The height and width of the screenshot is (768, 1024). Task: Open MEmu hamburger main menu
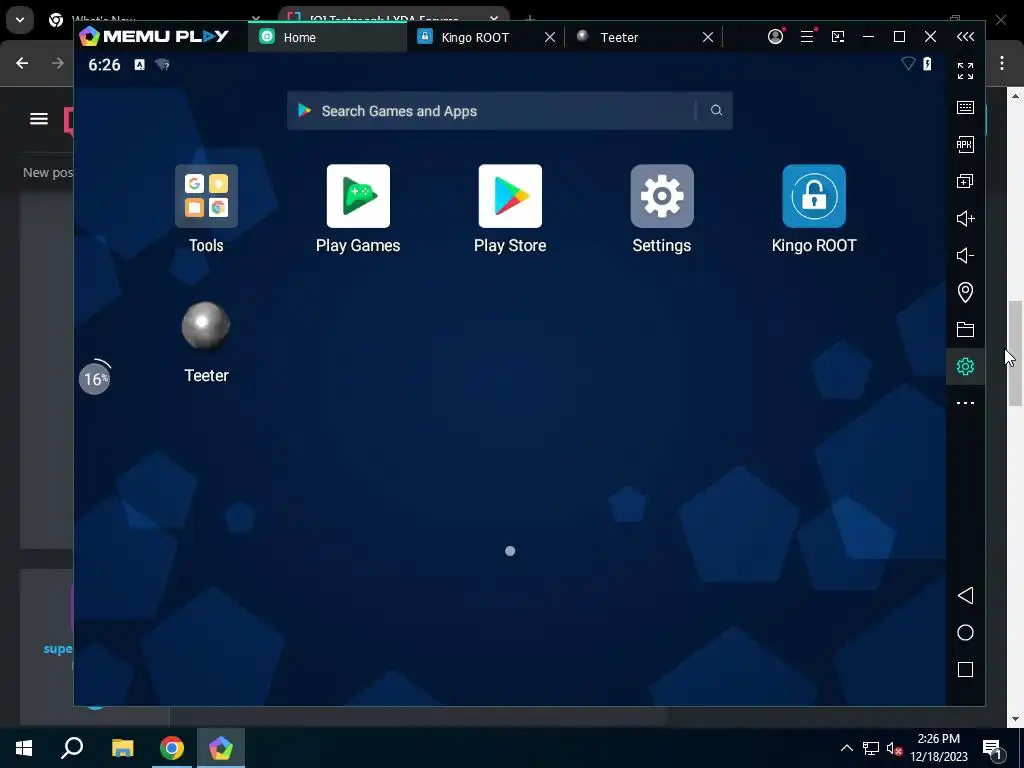pos(807,37)
